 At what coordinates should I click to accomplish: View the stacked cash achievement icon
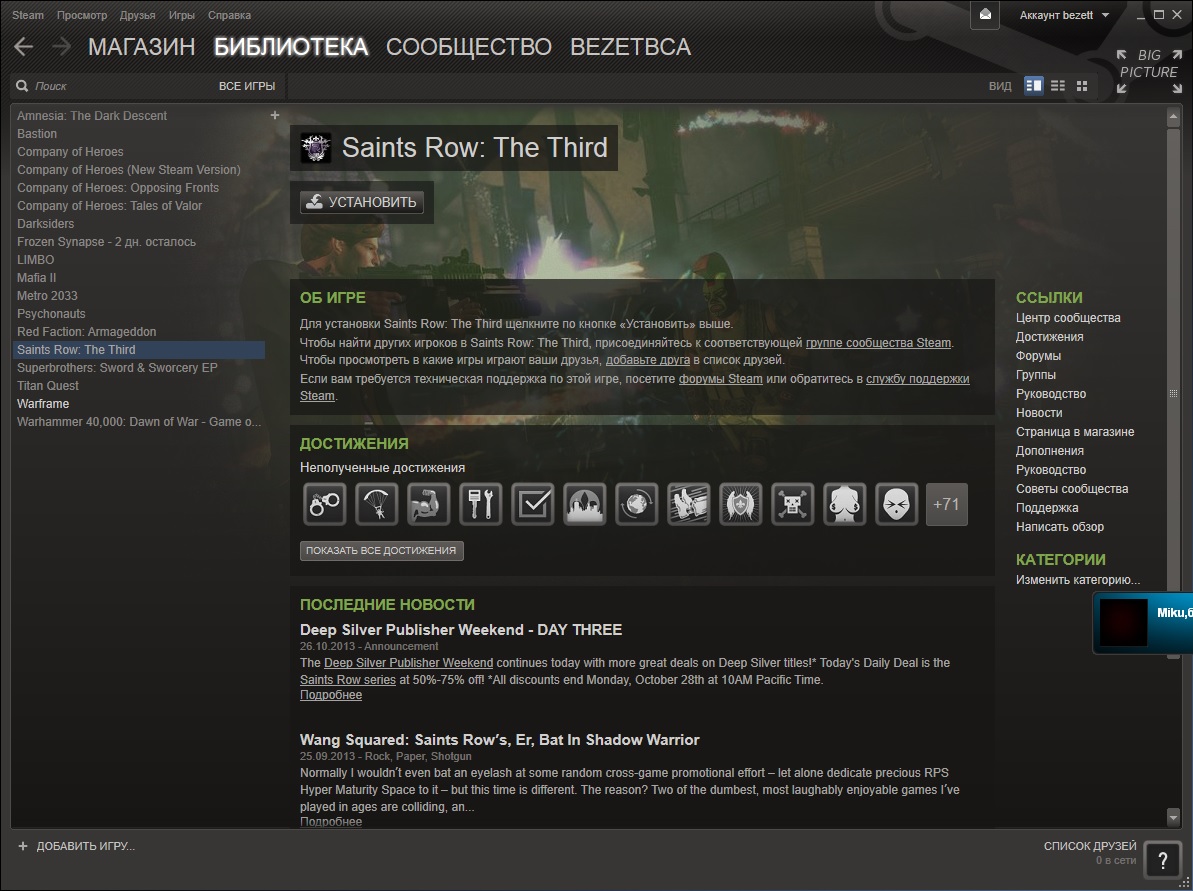pos(689,504)
